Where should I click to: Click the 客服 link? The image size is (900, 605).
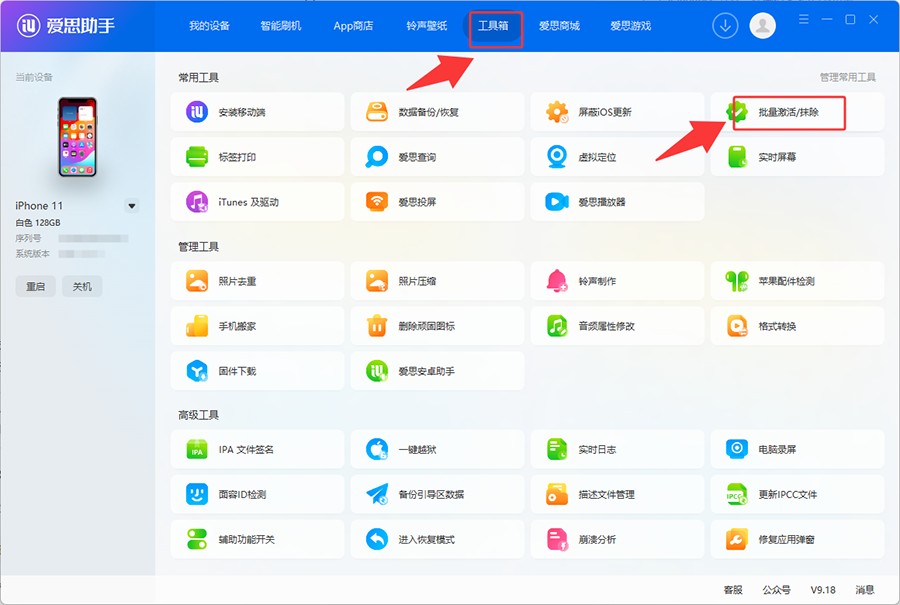733,590
